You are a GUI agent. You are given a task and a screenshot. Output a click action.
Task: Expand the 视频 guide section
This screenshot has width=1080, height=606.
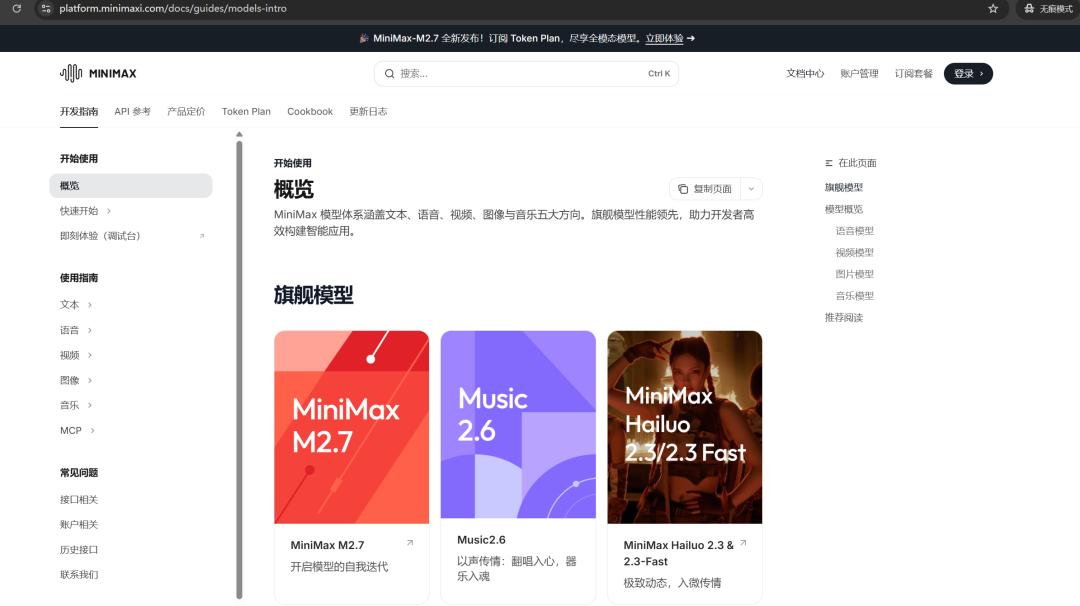pos(90,355)
